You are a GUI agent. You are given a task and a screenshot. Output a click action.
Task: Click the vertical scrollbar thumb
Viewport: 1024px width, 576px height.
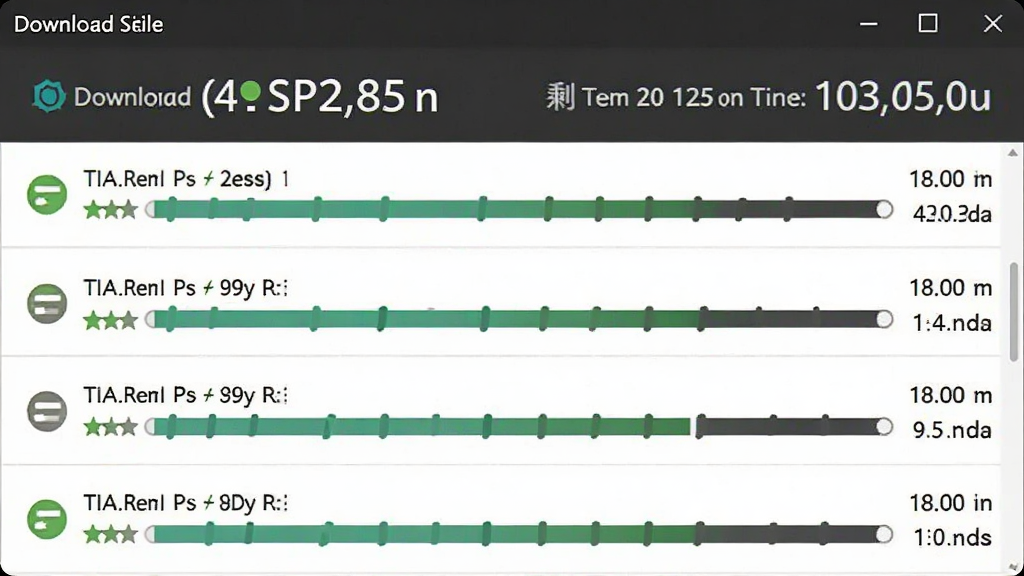[1014, 312]
